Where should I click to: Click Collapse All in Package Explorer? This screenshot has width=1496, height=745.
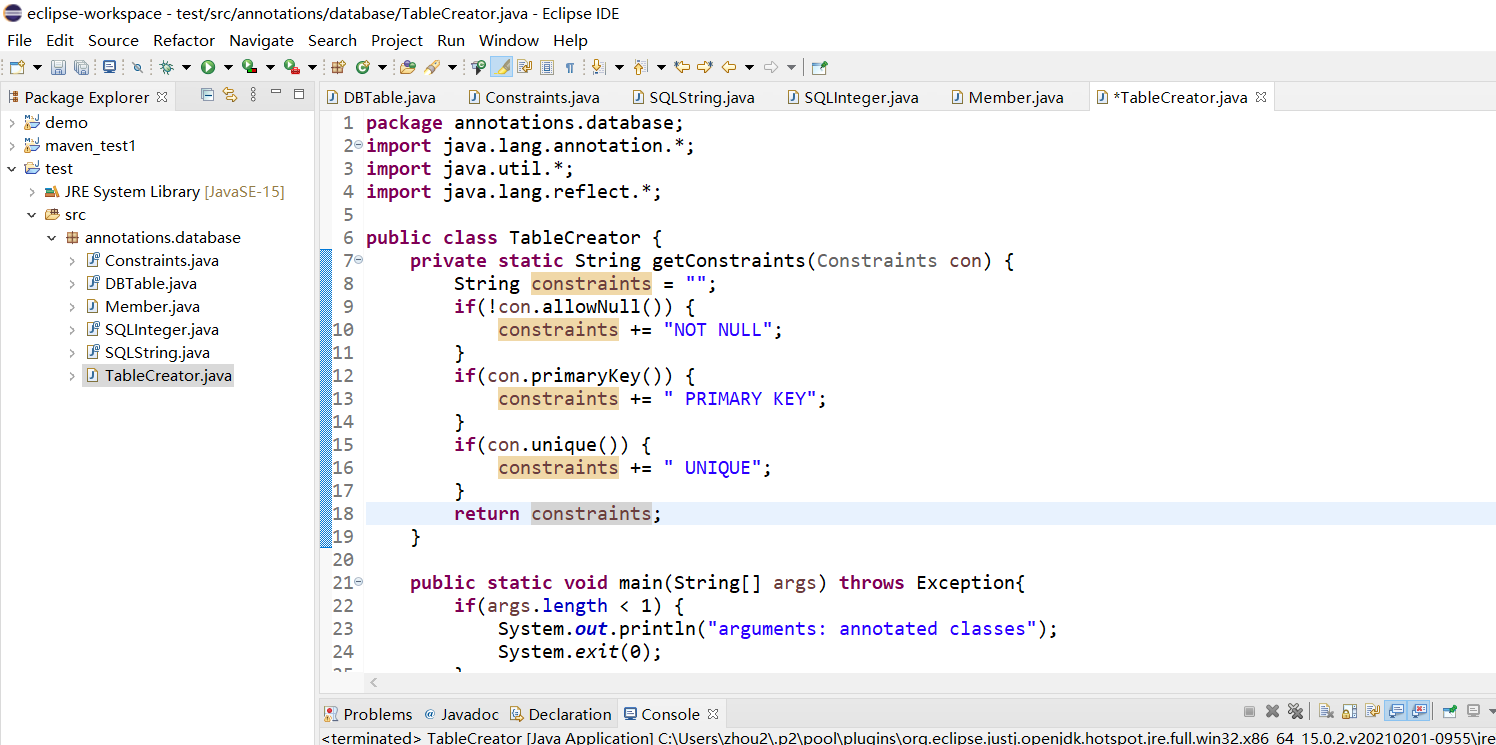pos(207,95)
